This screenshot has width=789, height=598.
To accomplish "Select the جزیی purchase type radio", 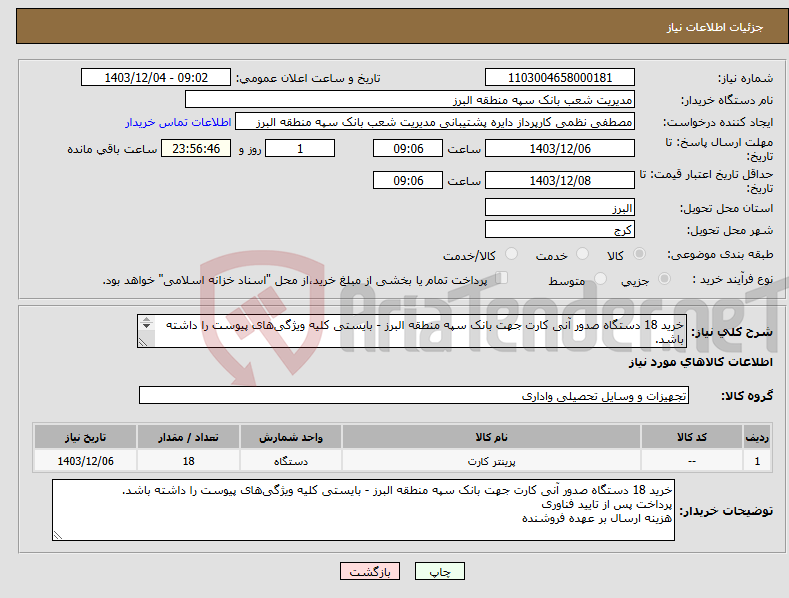I will point(664,278).
